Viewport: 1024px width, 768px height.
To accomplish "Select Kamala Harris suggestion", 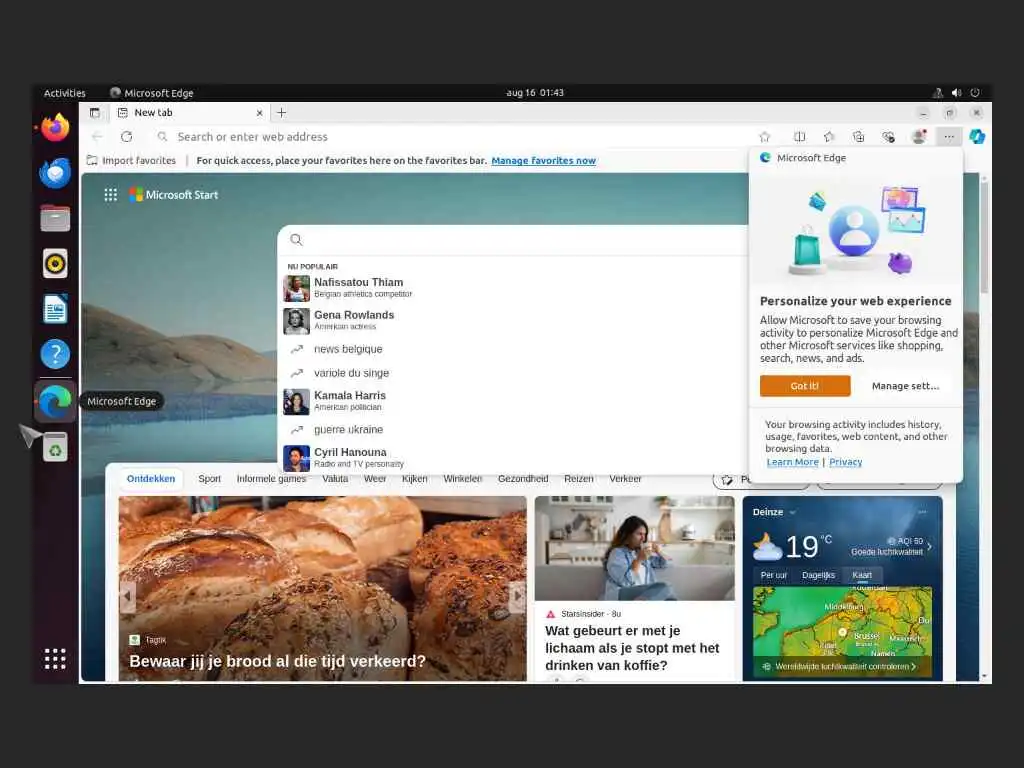I will pos(513,401).
